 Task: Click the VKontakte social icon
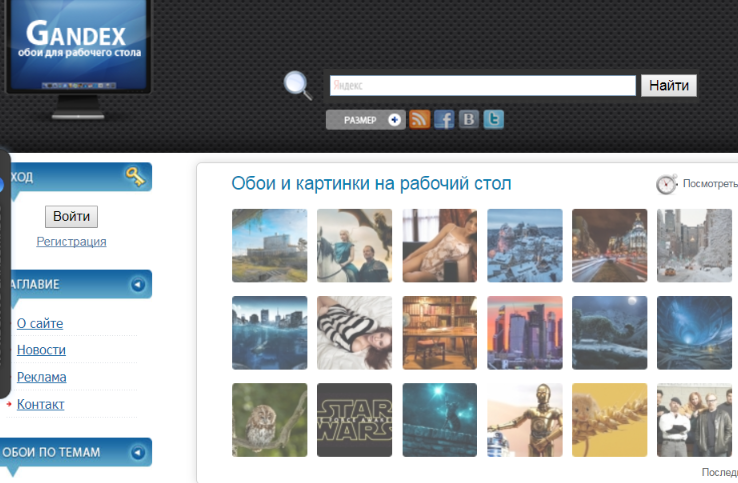click(x=469, y=120)
